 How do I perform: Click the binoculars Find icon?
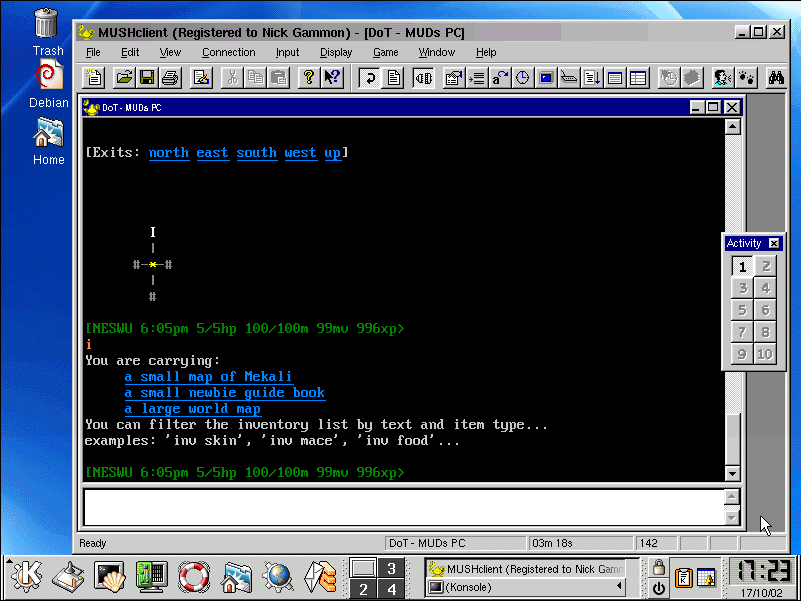[775, 78]
